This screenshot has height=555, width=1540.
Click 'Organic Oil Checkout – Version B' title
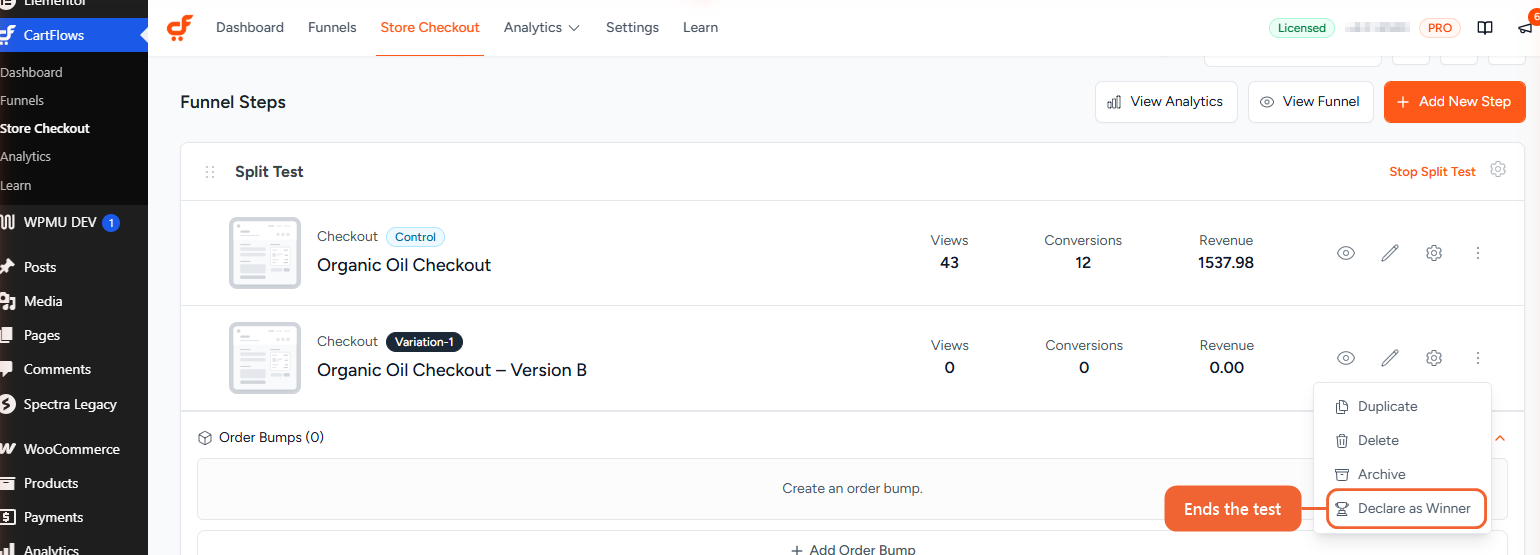click(452, 370)
